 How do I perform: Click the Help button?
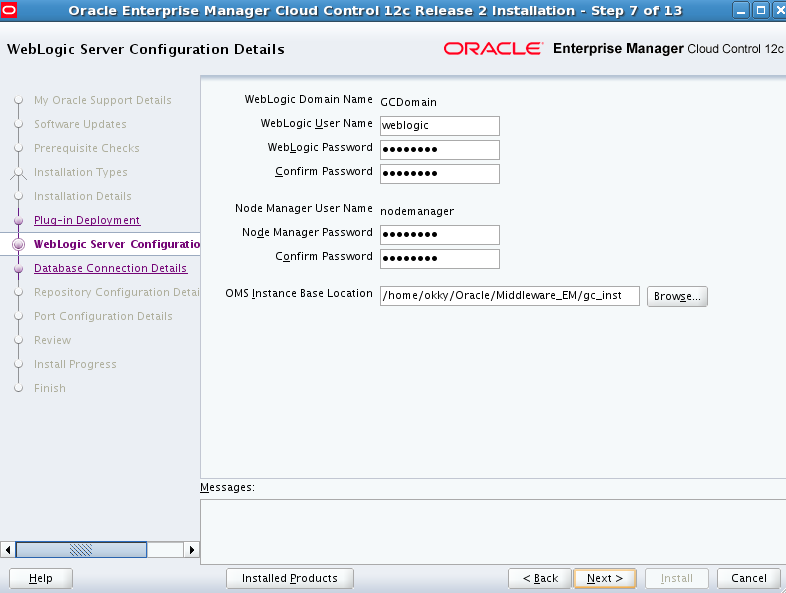tap(41, 578)
